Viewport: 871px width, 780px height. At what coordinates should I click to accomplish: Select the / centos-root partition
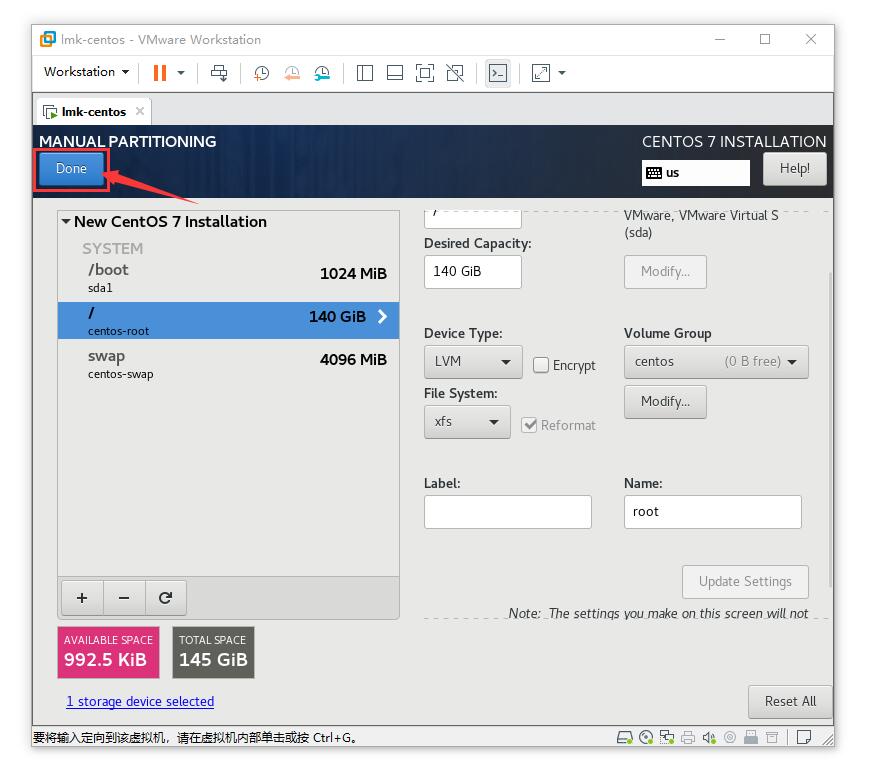228,321
